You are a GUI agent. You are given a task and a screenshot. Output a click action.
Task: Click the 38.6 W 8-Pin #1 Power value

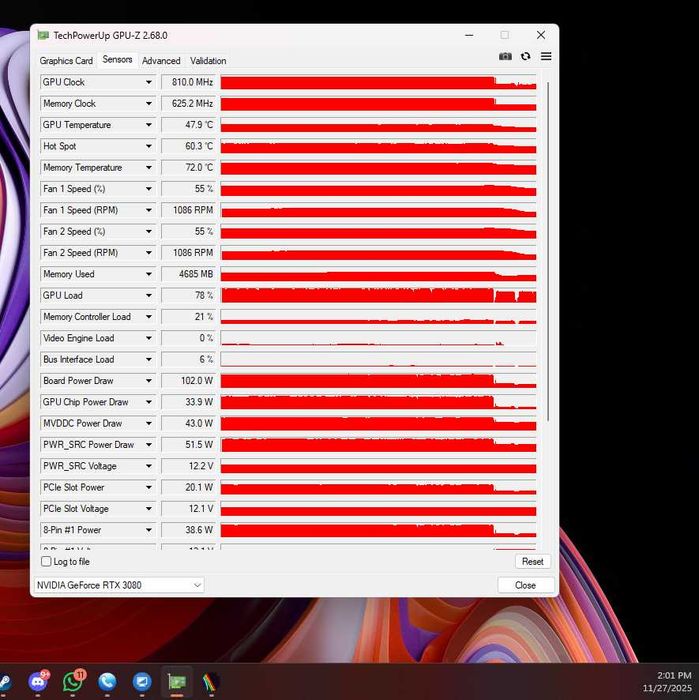188,530
